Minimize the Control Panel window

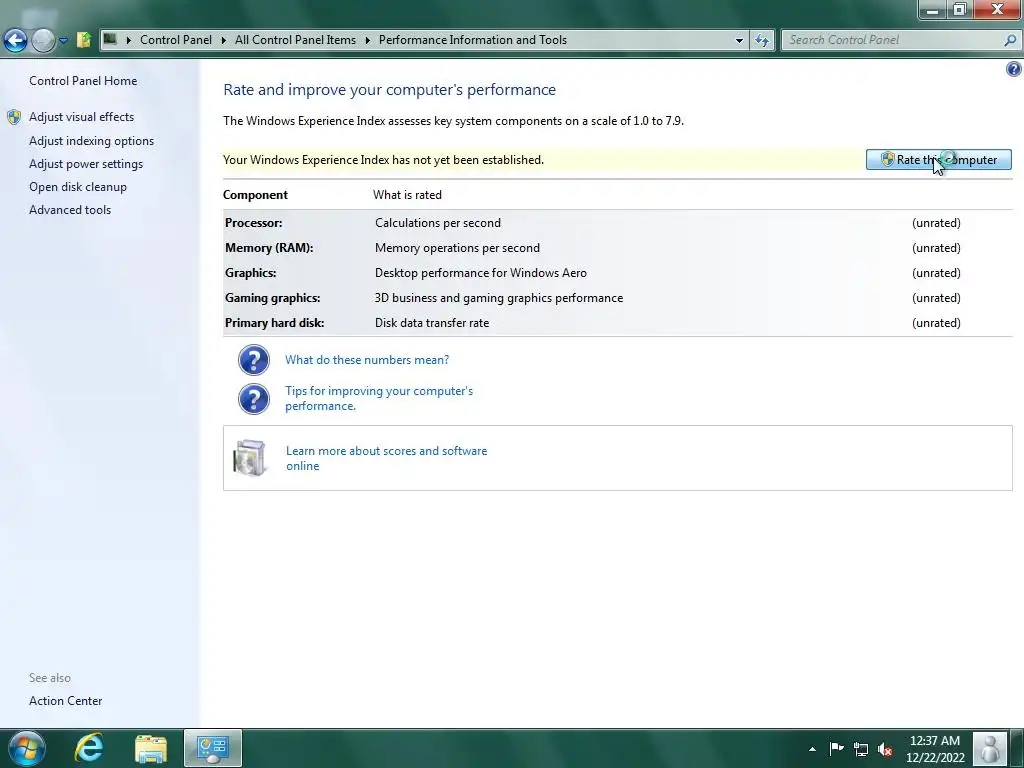tap(933, 10)
